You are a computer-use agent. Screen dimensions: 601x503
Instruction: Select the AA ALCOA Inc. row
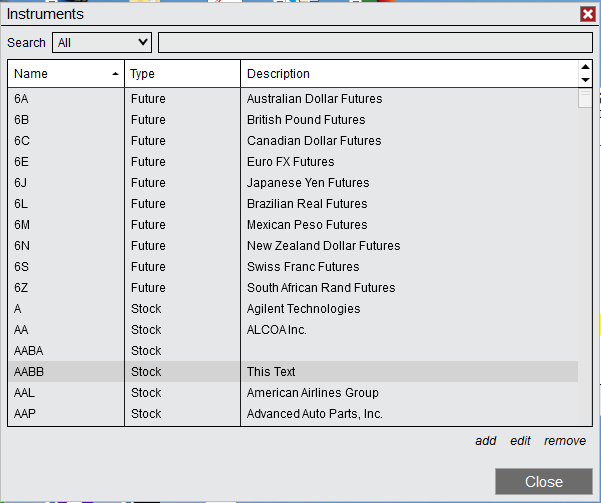click(x=292, y=330)
